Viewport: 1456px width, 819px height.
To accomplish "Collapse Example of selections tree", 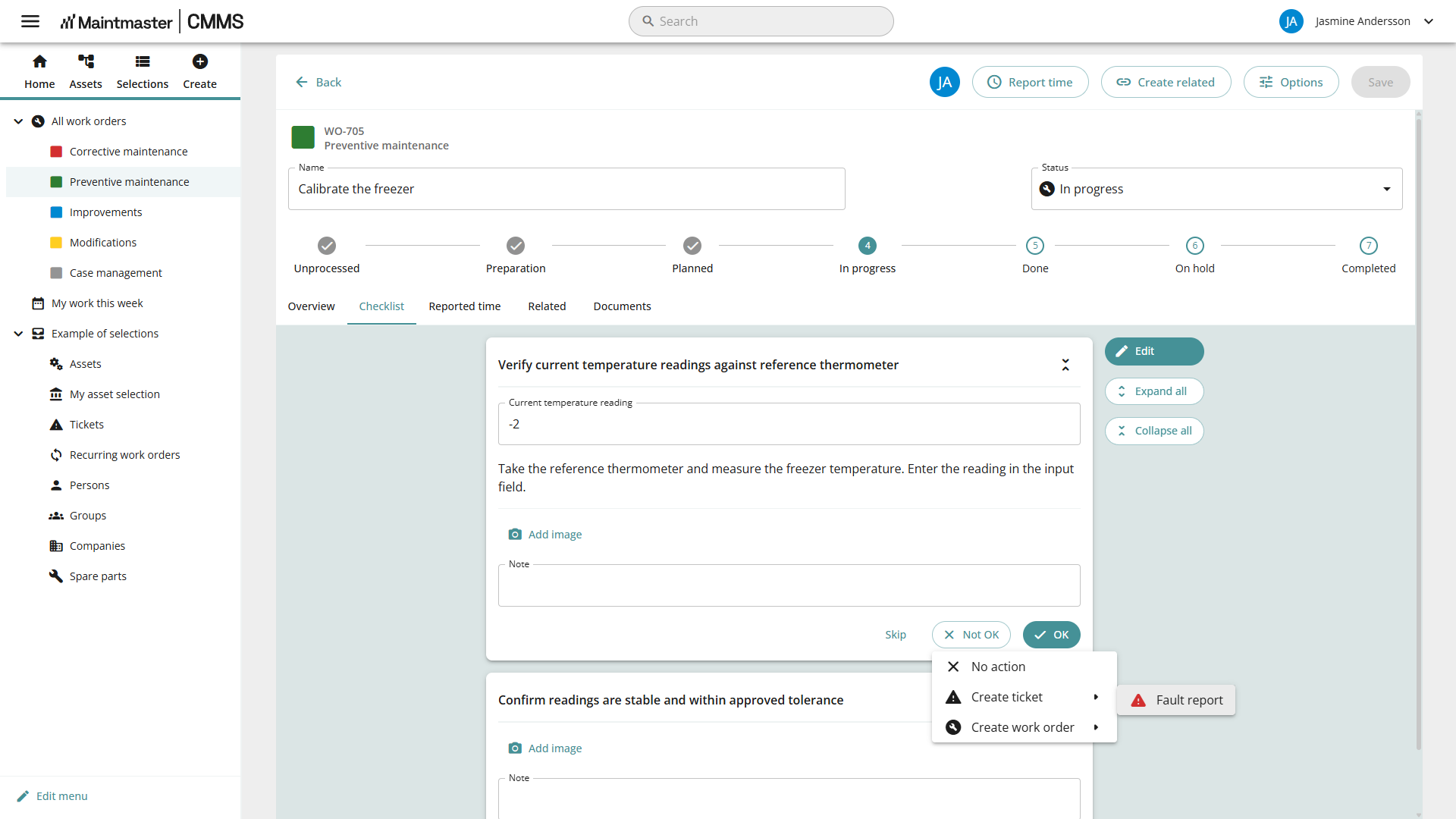I will pos(18,334).
